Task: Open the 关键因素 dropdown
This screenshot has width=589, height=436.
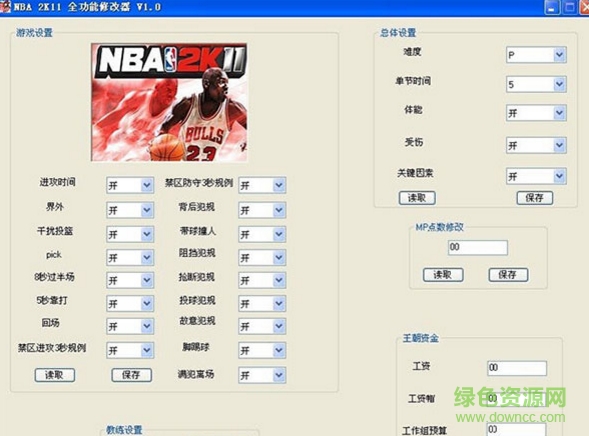Action: 536,176
